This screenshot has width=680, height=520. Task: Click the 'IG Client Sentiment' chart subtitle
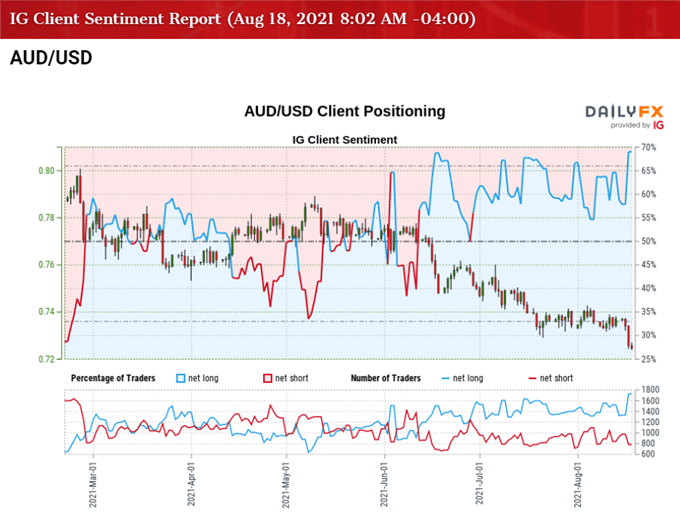point(345,140)
